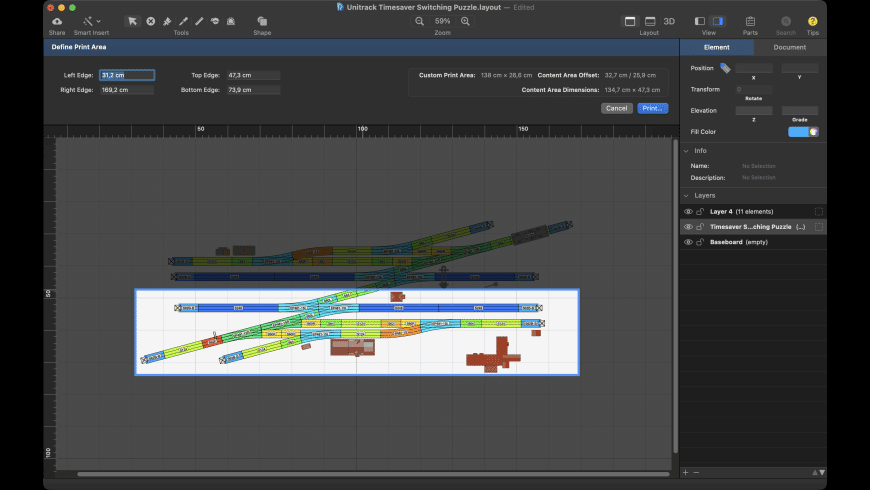Viewport: 870px width, 490px height.
Task: Click the Print... button
Action: pos(652,108)
